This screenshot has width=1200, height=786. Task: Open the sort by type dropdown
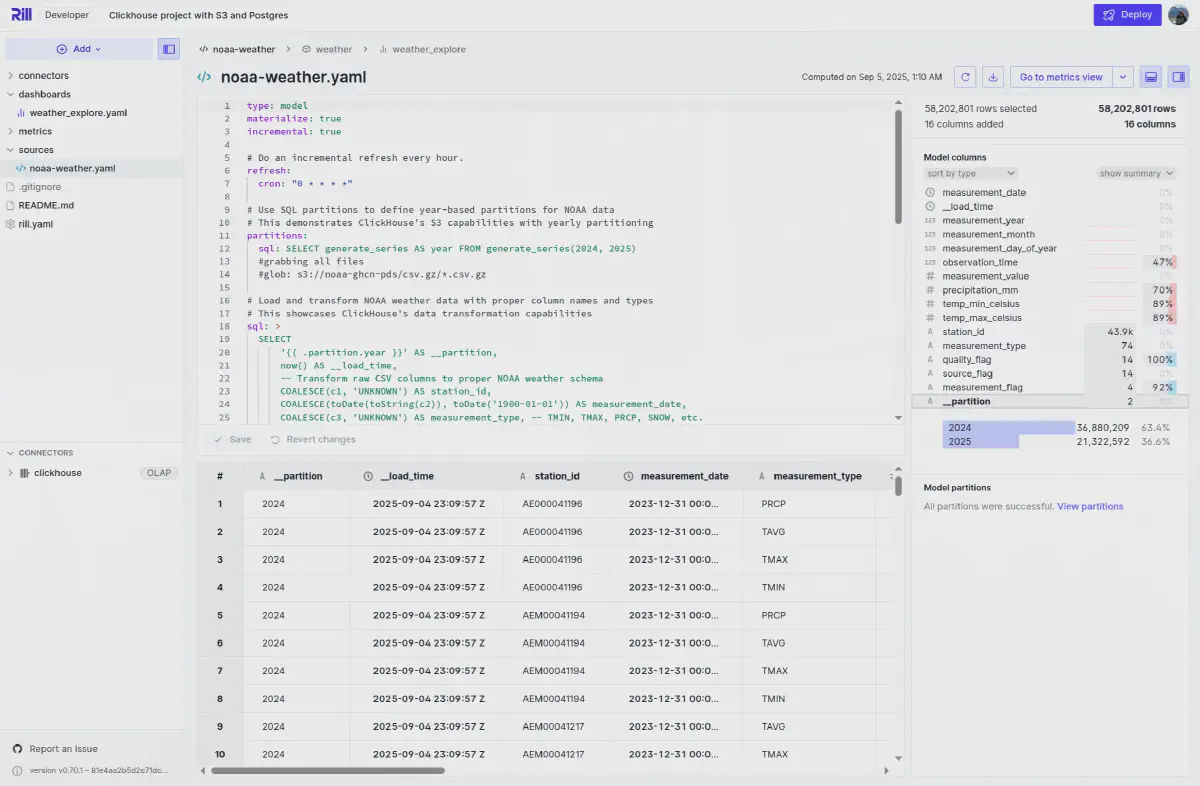click(971, 174)
